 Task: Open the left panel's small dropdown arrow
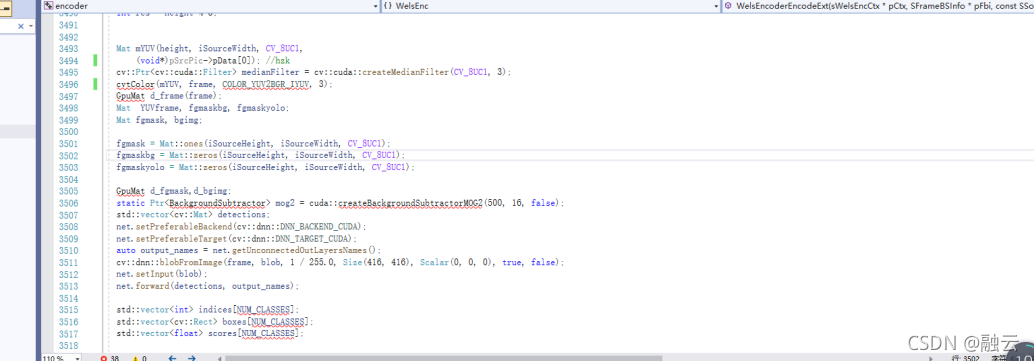[31, 26]
